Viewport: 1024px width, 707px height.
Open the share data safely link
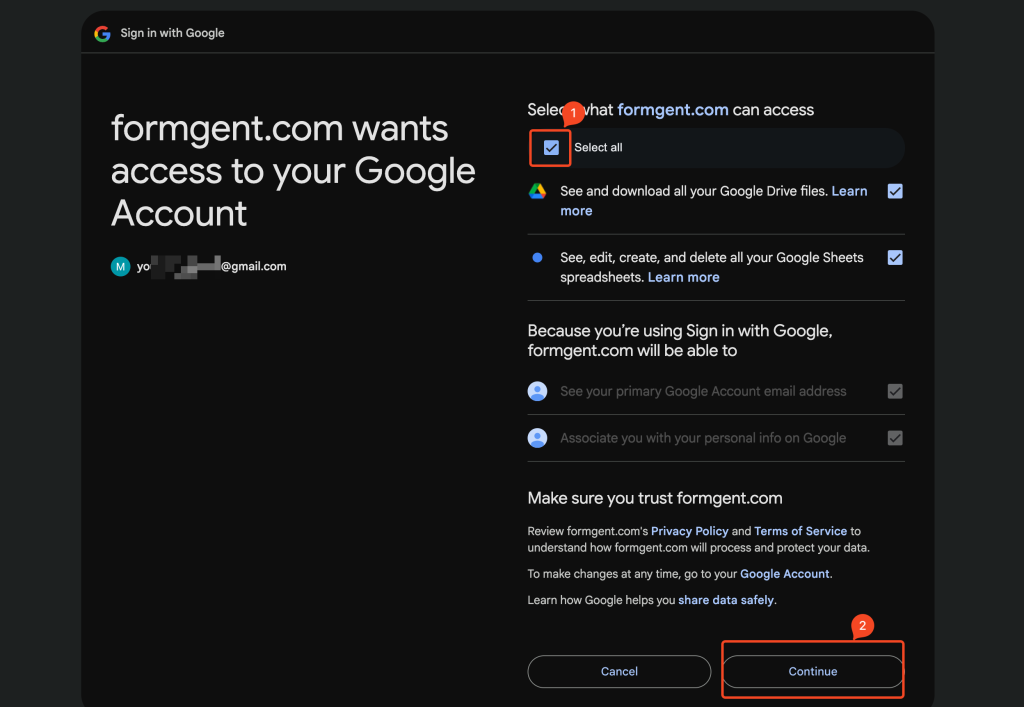[726, 600]
